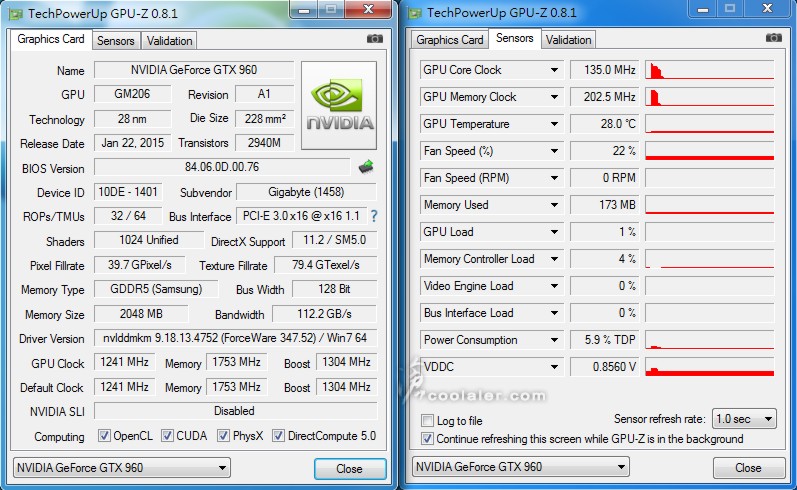Click the Fan Speed (%) history graph
Viewport: 797px width, 490px height.
(x=710, y=151)
